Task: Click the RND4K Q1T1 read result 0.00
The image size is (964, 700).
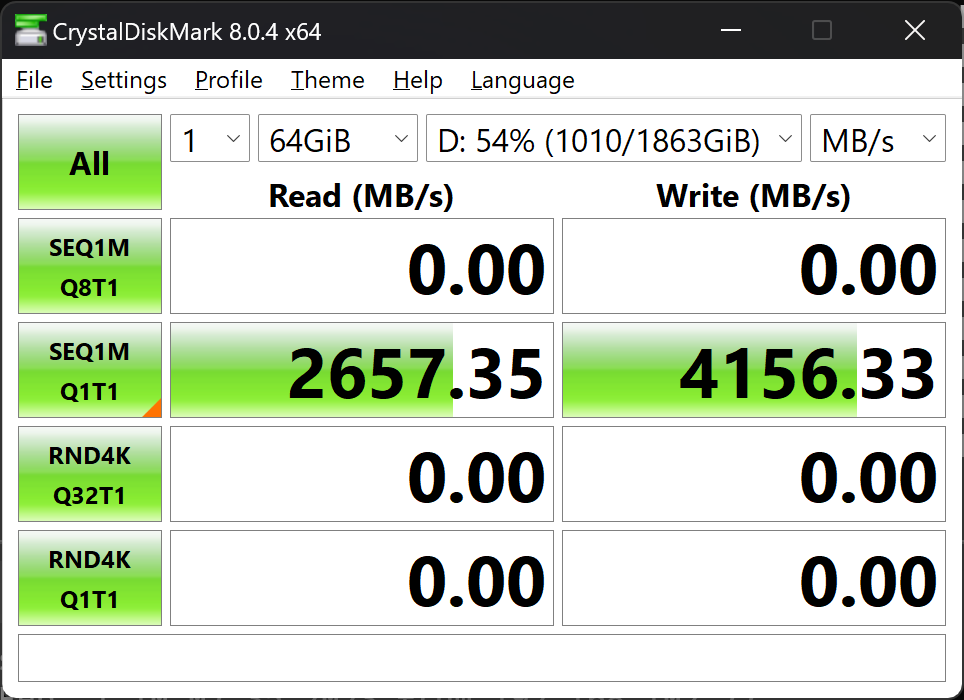Action: [x=362, y=578]
